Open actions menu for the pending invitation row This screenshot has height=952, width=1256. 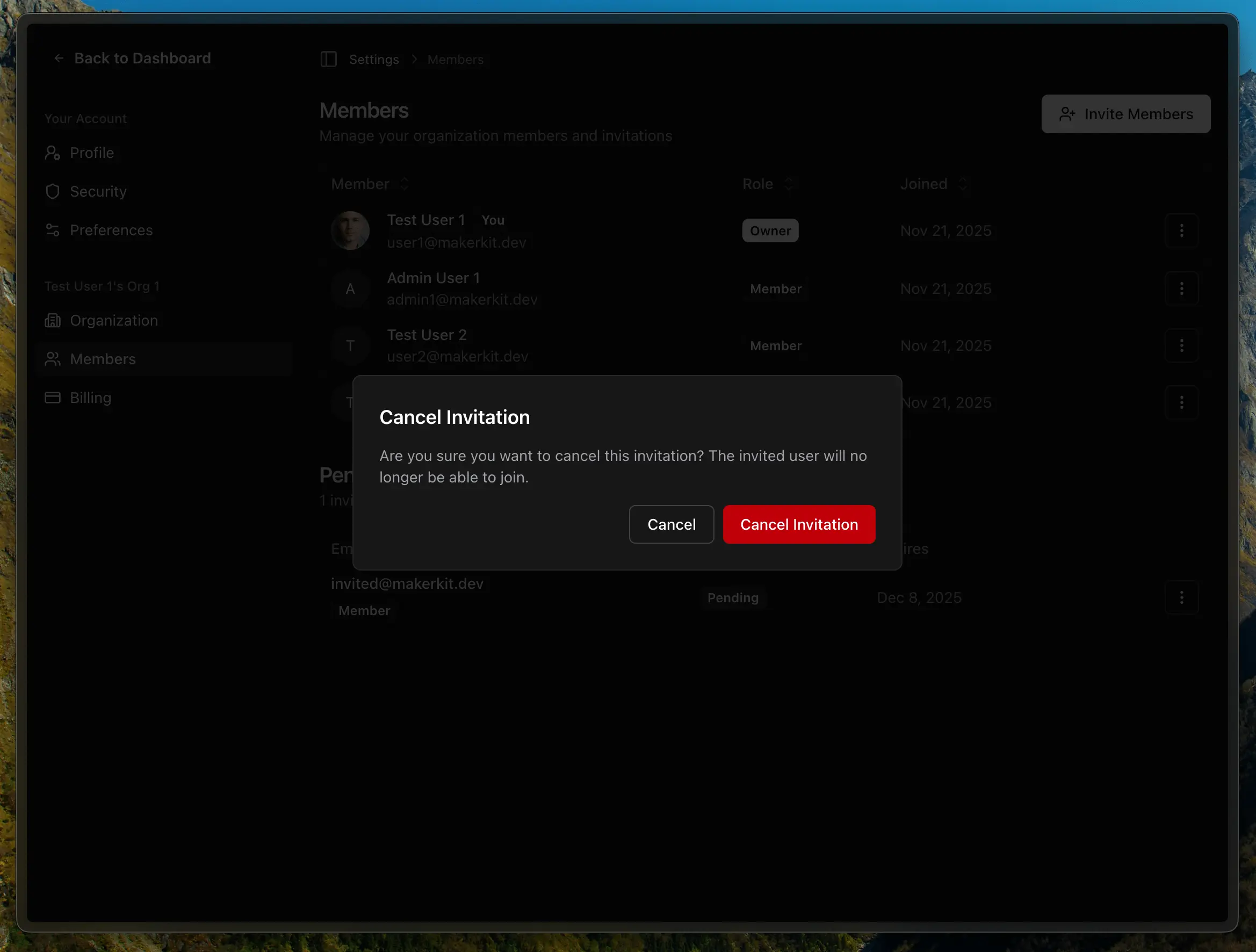point(1182,597)
